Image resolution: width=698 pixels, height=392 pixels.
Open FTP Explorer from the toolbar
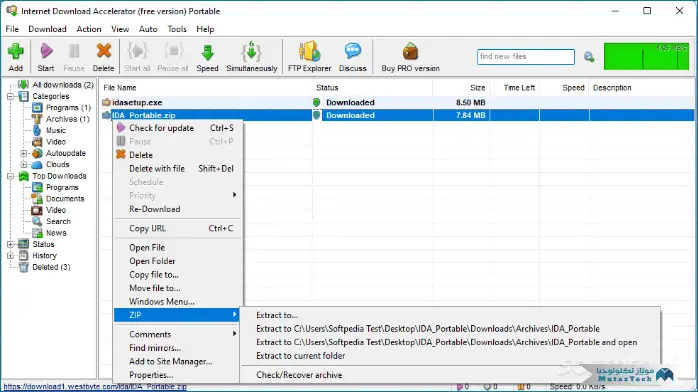[x=309, y=57]
